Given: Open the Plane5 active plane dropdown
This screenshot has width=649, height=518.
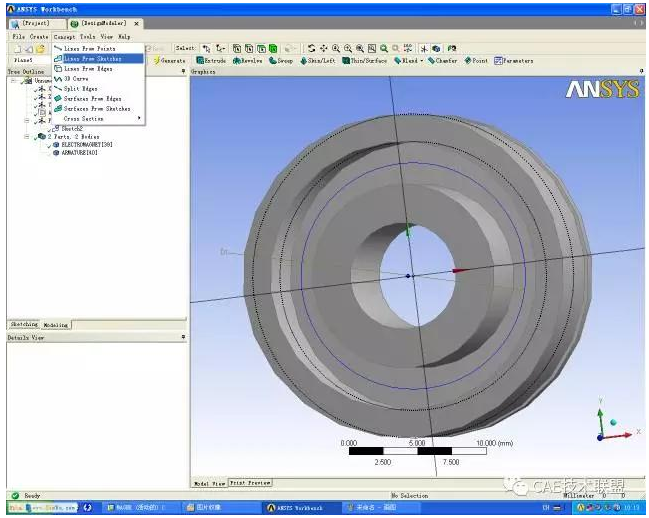Looking at the screenshot, I should [x=28, y=60].
